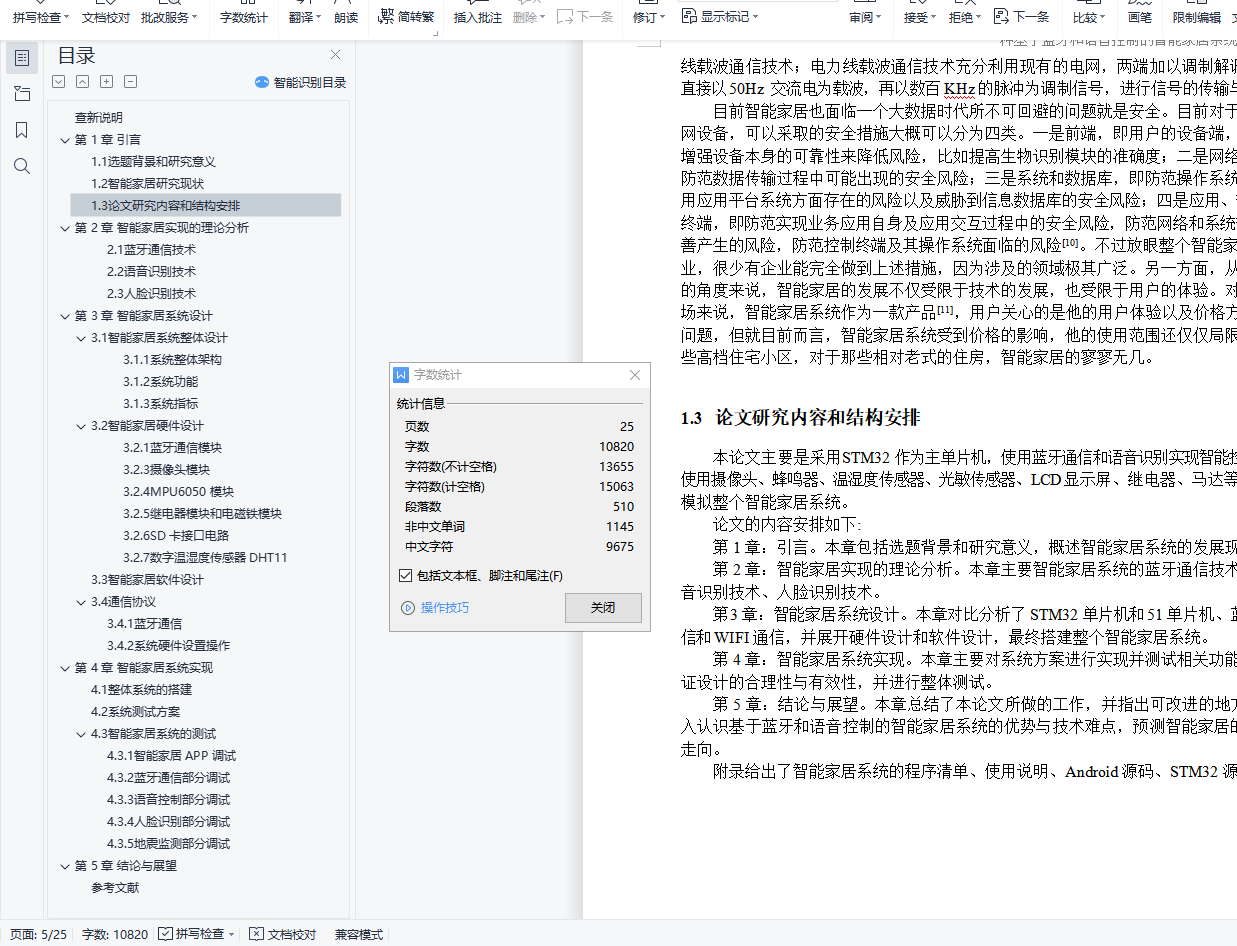
Task: Close the 目录 navigation pane
Action: pos(336,55)
